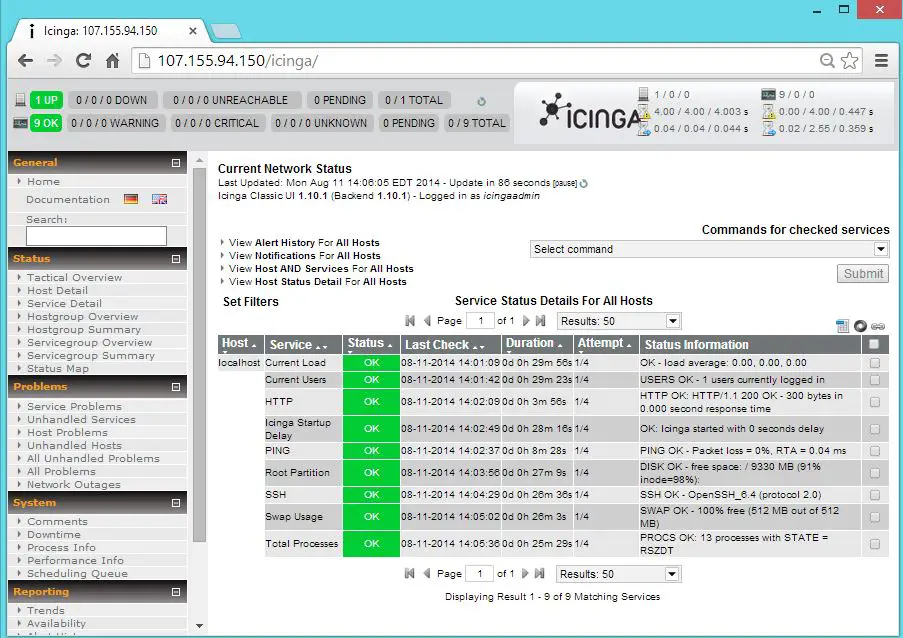Go to previous page arrow above table
Screen dimensions: 903x638
[x=427, y=321]
